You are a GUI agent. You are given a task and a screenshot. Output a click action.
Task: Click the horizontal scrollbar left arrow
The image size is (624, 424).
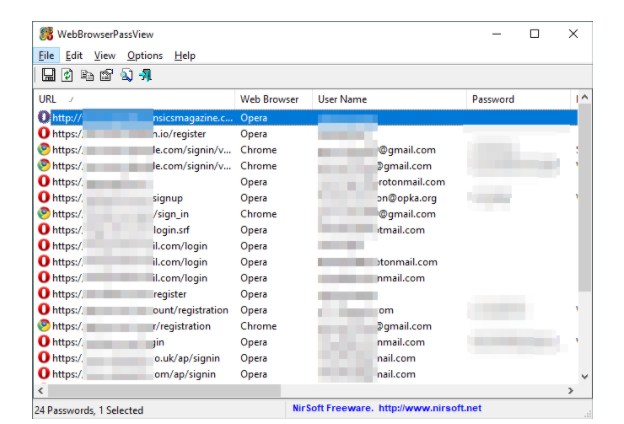[x=41, y=391]
